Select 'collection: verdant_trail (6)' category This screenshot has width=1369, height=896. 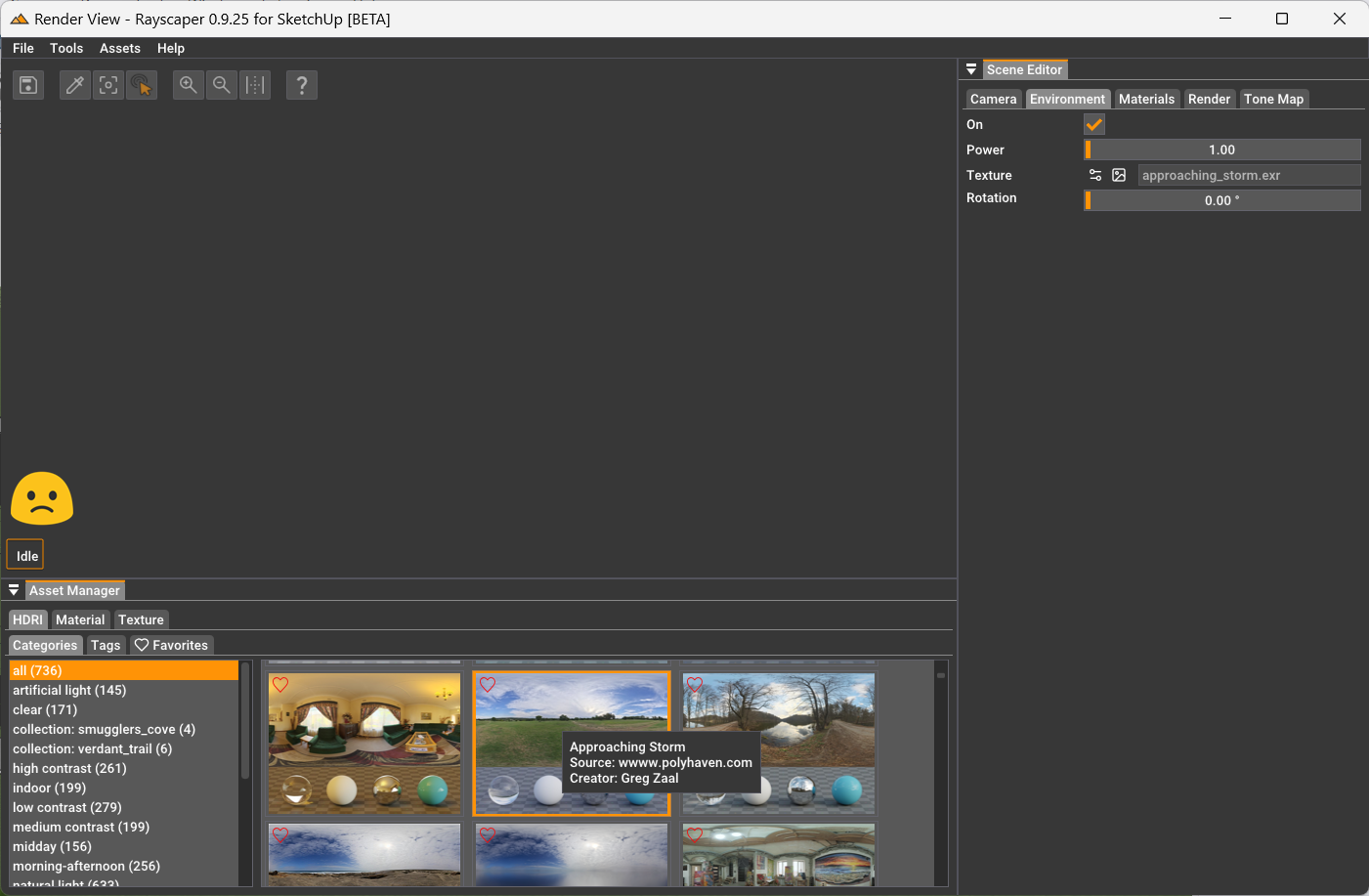[x=124, y=748]
